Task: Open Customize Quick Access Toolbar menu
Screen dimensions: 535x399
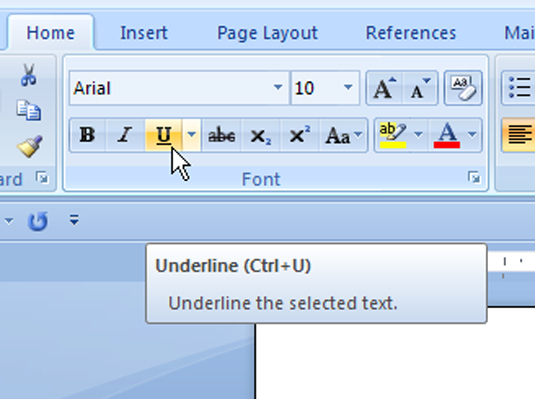Action: [x=74, y=220]
